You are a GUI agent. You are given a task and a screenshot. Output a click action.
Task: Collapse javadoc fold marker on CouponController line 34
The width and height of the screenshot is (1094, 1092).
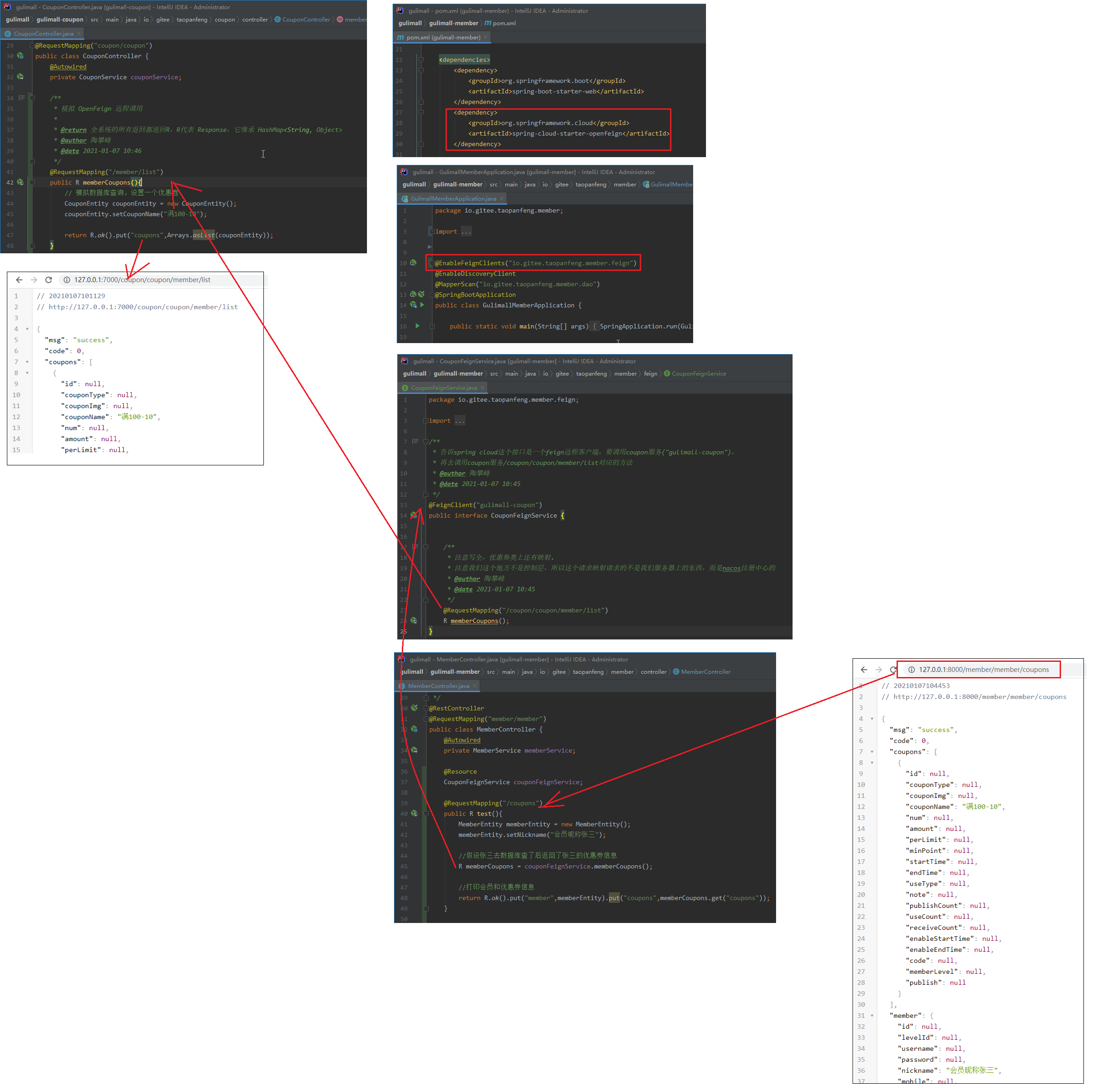[x=32, y=98]
